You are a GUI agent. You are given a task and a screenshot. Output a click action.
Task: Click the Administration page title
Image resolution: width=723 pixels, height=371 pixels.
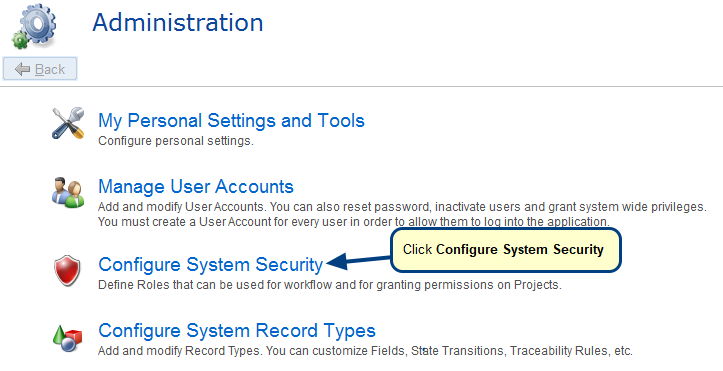click(x=178, y=23)
